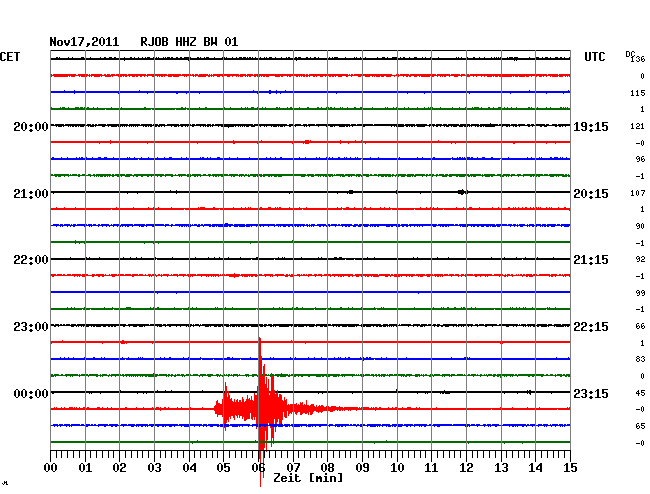Click the 23:00 CET time label
650x494 pixels.
pyautogui.click(x=31, y=327)
